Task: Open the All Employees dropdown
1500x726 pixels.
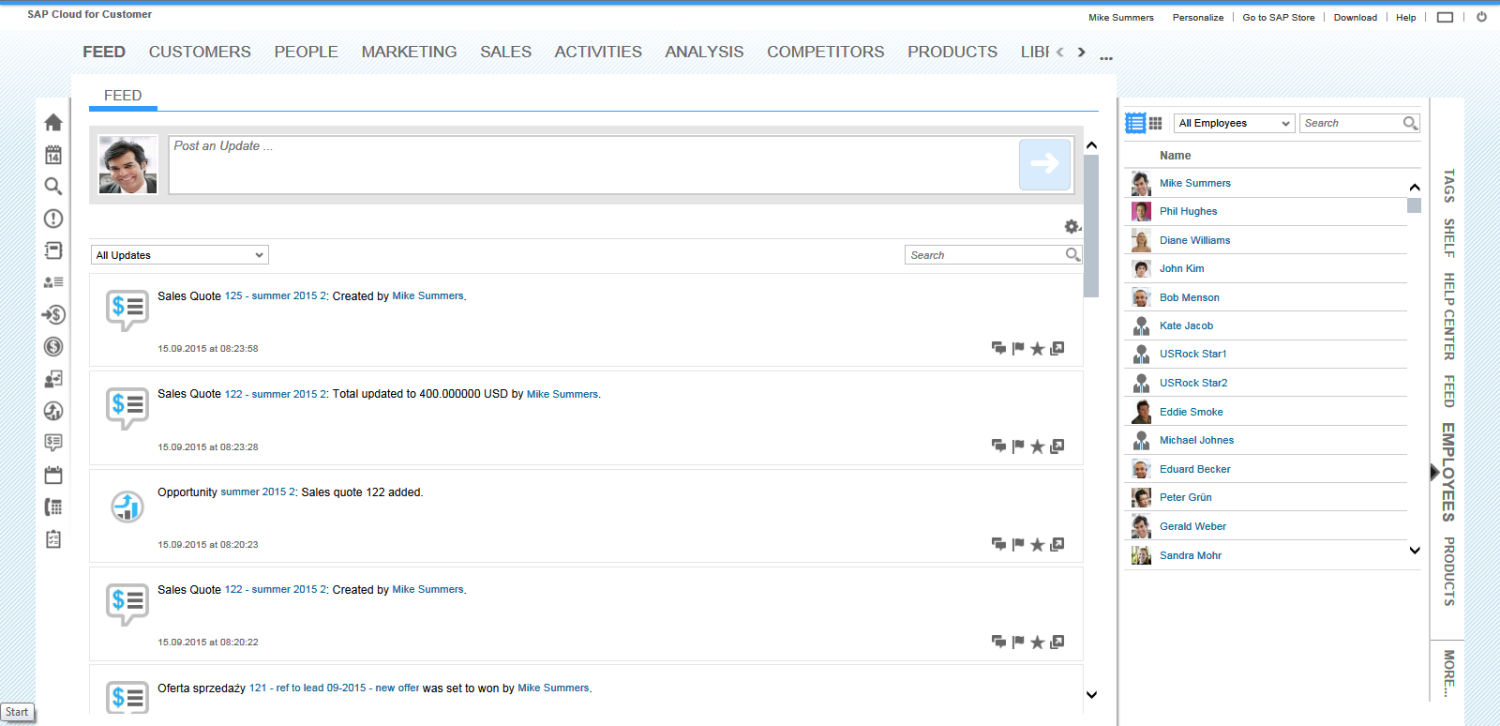Action: tap(1234, 123)
